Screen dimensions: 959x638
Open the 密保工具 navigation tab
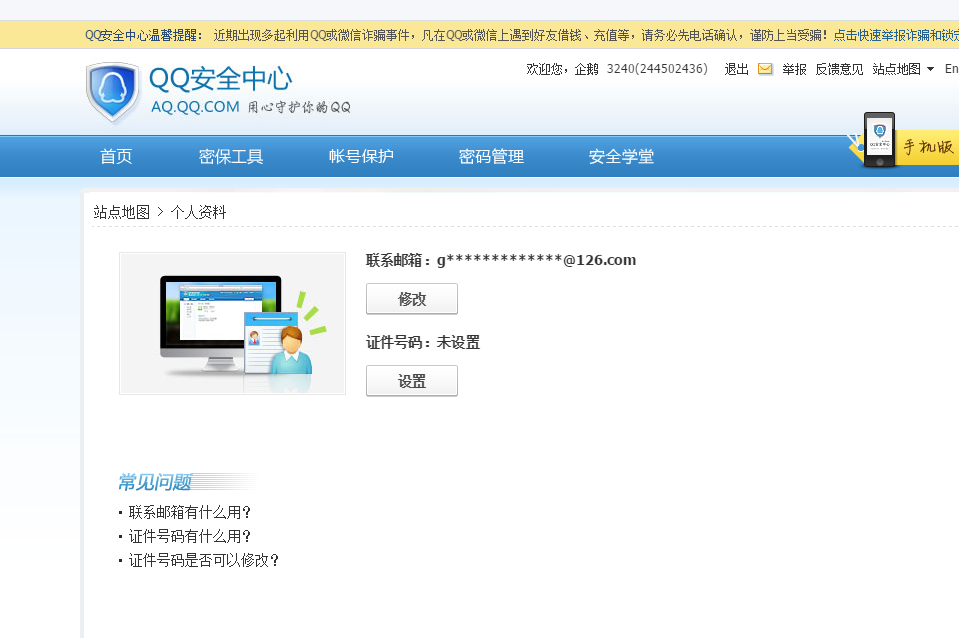pos(231,157)
